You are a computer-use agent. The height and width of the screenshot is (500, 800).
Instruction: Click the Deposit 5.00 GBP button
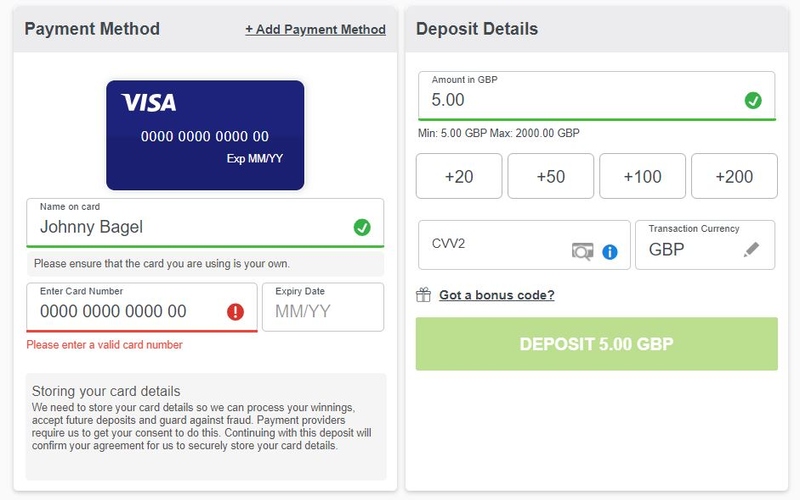pos(596,344)
